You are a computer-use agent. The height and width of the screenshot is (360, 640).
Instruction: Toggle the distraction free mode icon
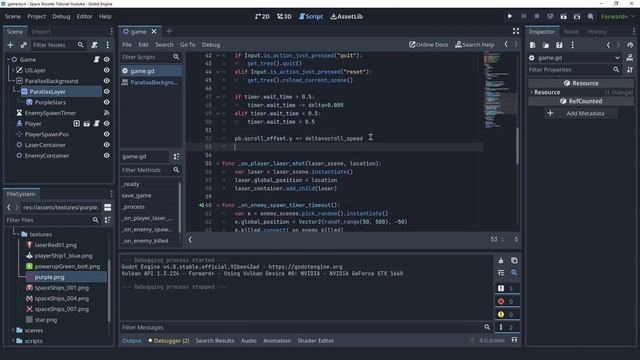pyautogui.click(x=516, y=31)
